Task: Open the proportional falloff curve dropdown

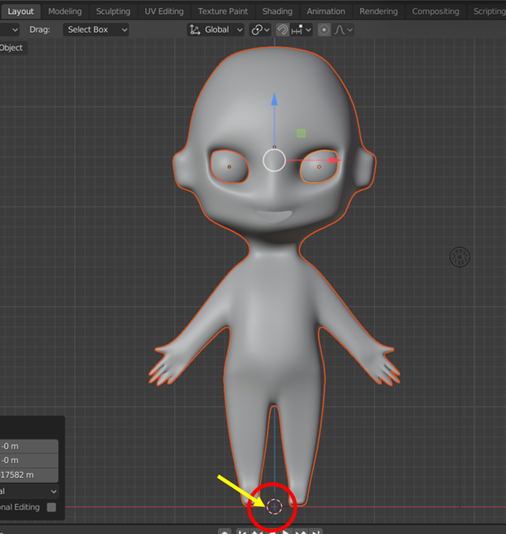Action: click(x=343, y=30)
